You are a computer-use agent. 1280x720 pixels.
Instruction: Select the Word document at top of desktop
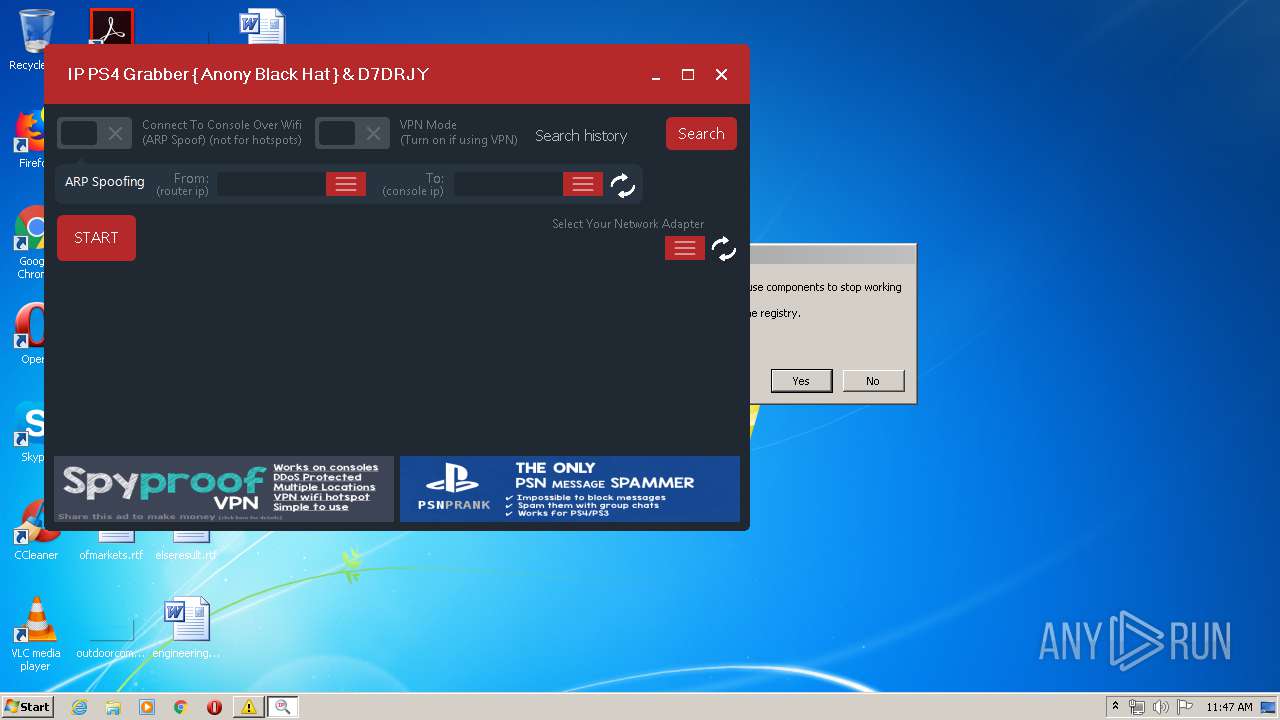(x=263, y=27)
